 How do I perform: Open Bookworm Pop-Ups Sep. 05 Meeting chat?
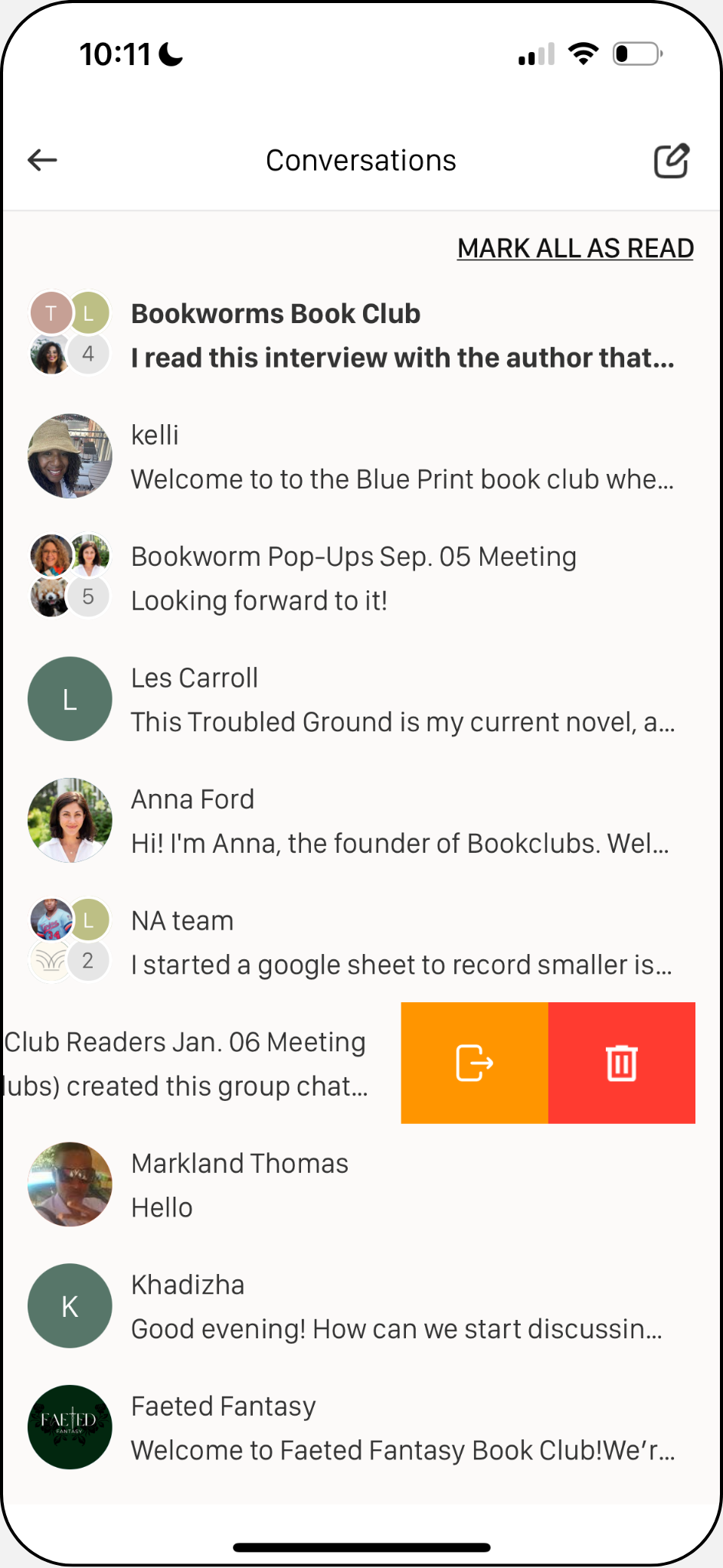pyautogui.click(x=361, y=578)
